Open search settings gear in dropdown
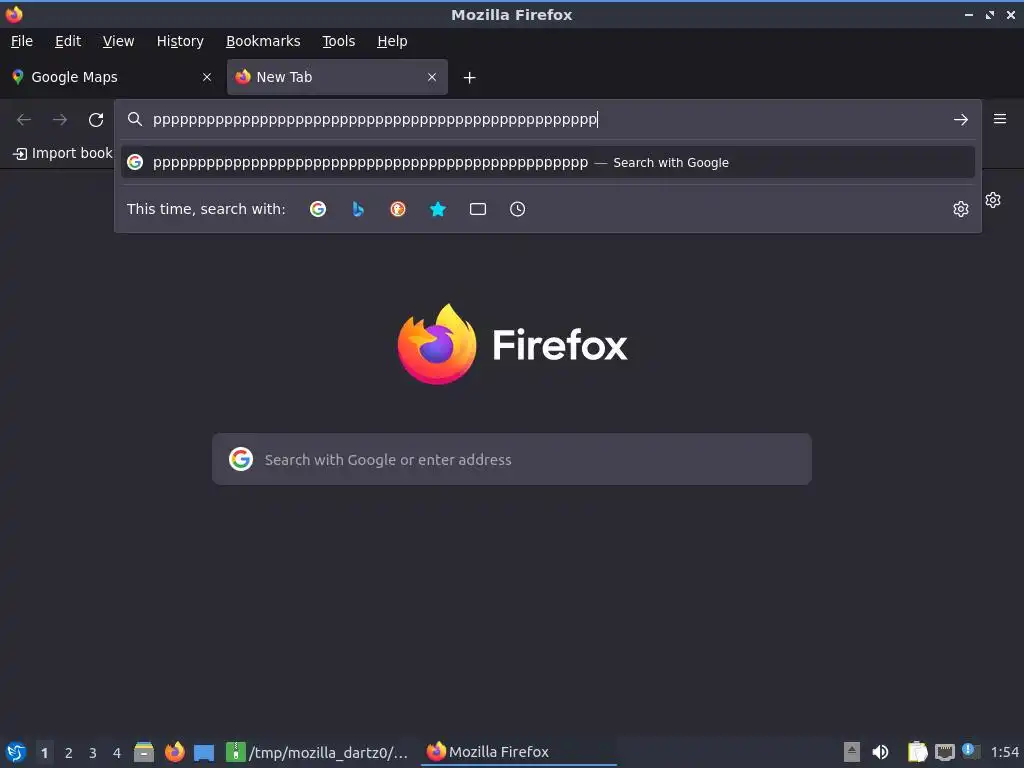 tap(961, 209)
